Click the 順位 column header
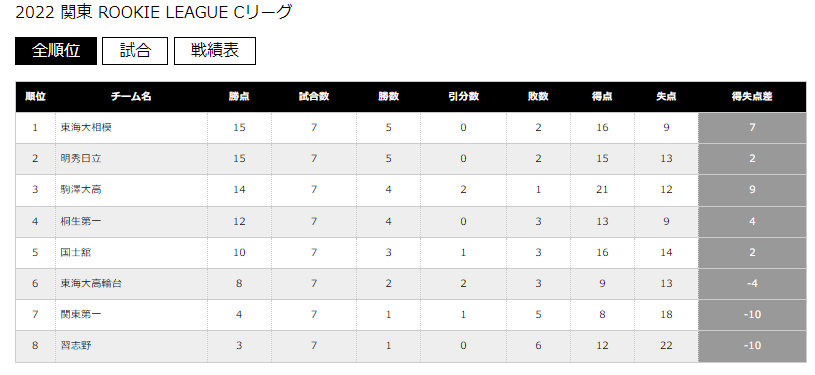 pos(35,97)
